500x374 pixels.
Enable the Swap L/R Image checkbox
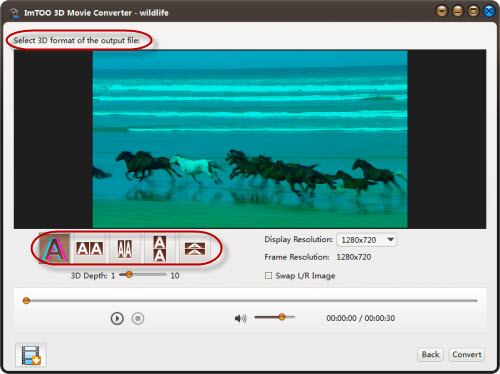pyautogui.click(x=268, y=275)
